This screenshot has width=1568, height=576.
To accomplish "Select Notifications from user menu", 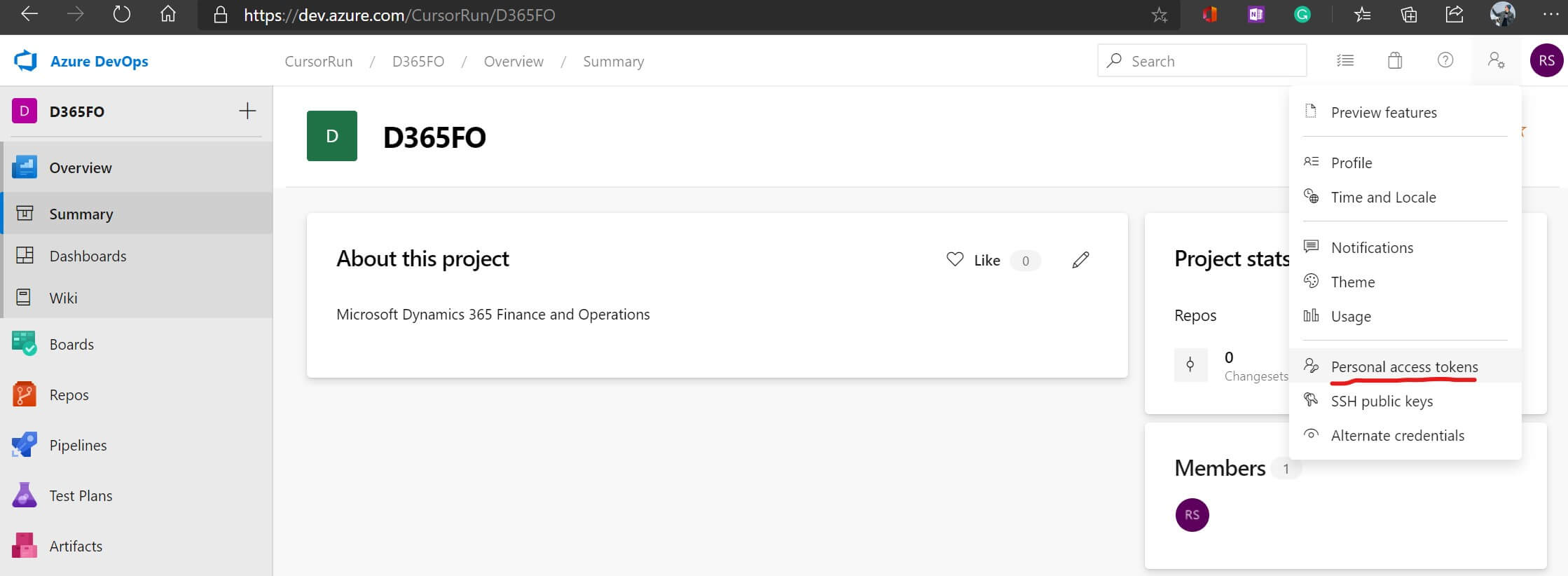I will [1405, 247].
